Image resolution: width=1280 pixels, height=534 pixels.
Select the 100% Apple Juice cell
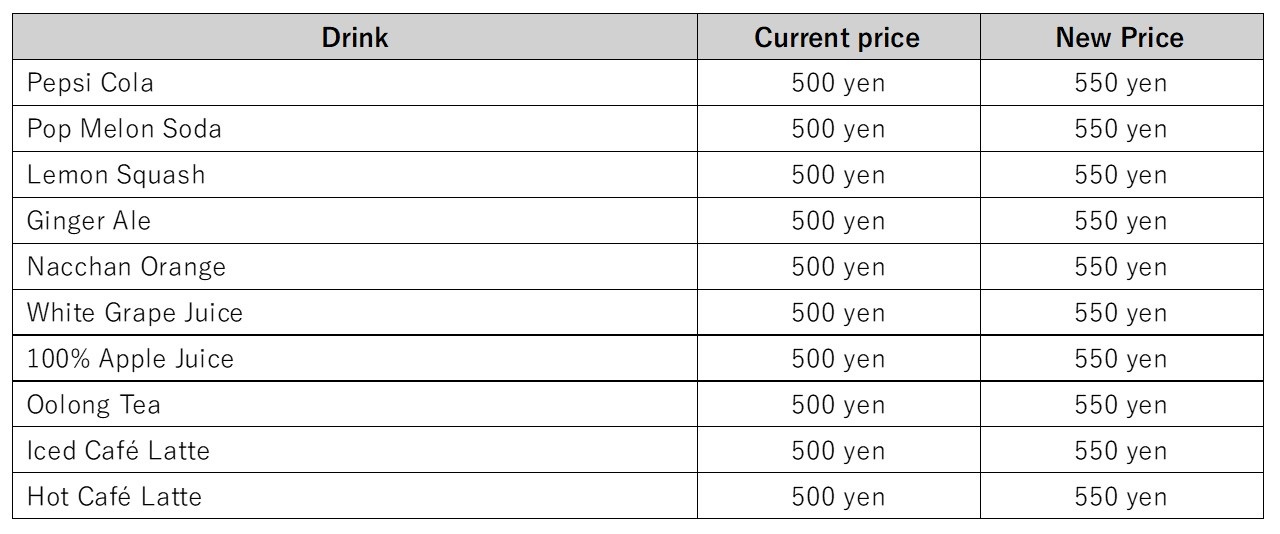coord(130,359)
